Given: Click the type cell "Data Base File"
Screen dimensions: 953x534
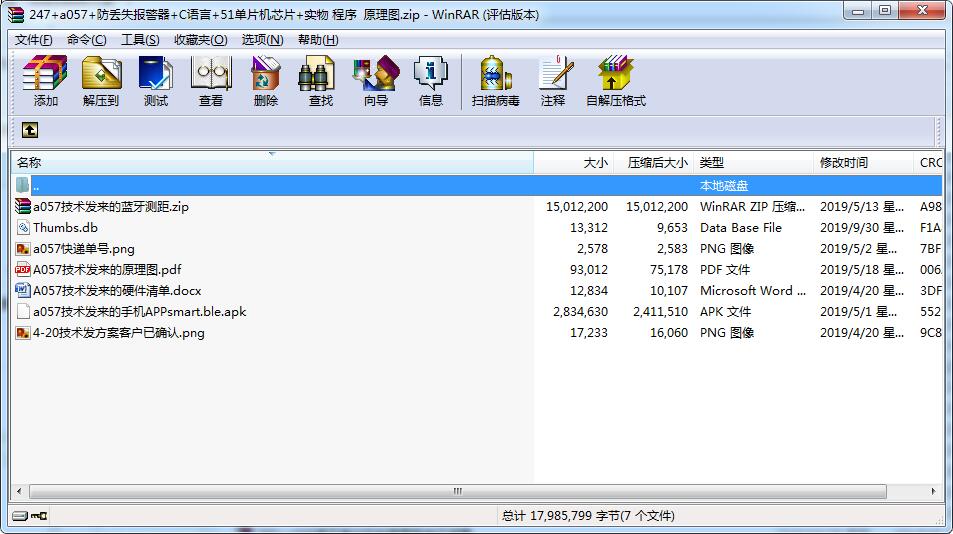Looking at the screenshot, I should [x=741, y=228].
